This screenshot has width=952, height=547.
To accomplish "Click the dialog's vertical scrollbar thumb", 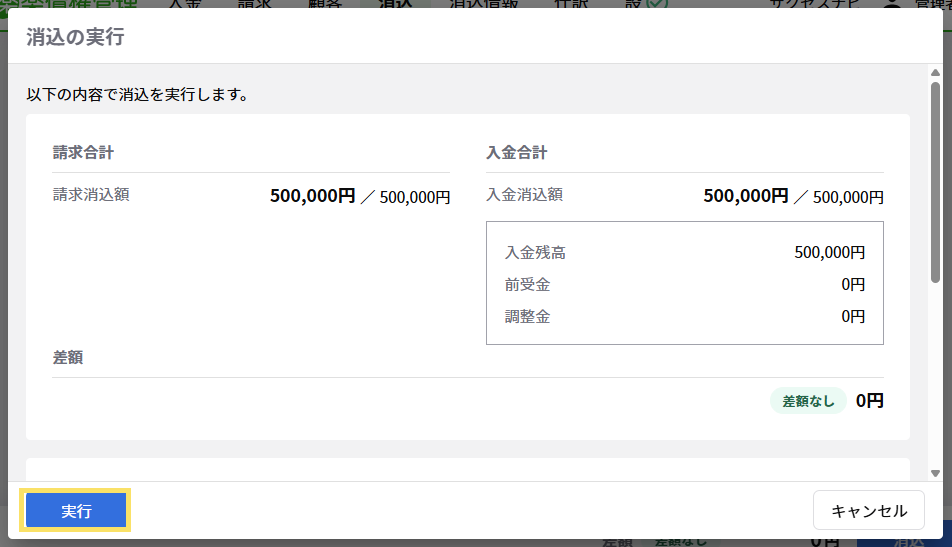I will 935,180.
